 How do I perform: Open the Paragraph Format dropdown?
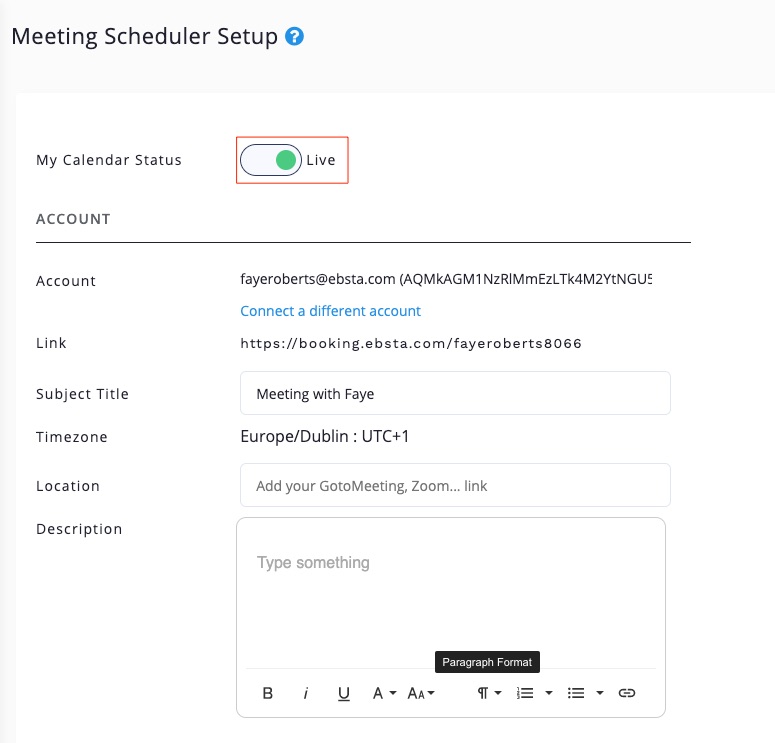[x=488, y=693]
